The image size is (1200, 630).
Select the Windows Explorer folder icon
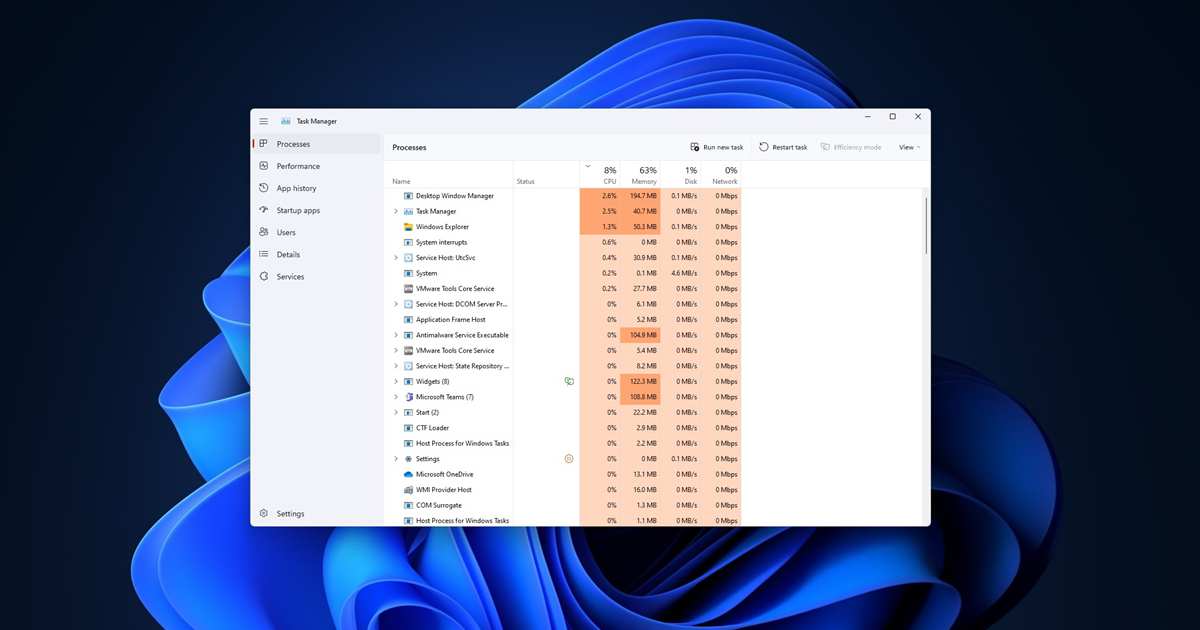tap(408, 227)
